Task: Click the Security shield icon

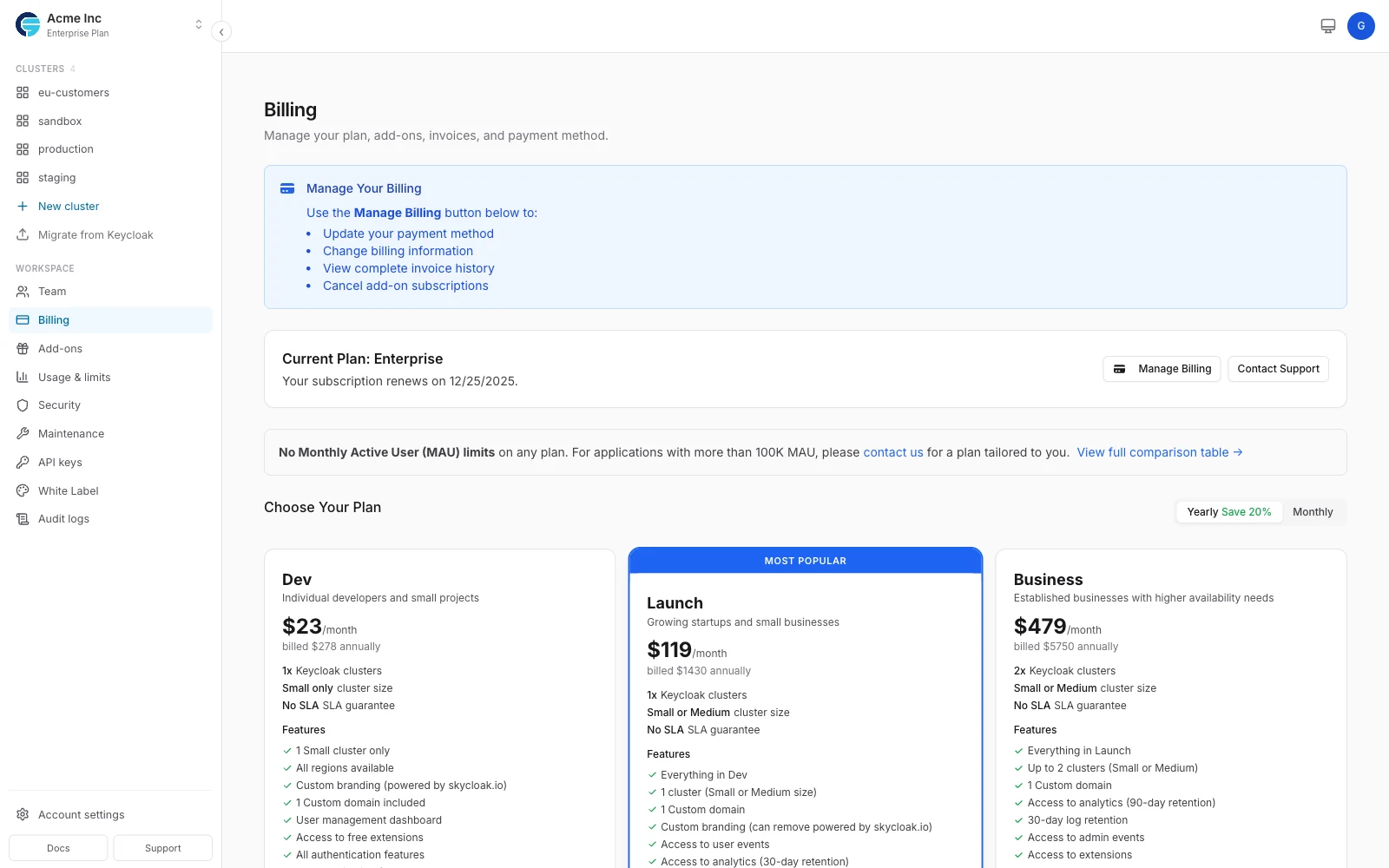Action: (x=23, y=405)
